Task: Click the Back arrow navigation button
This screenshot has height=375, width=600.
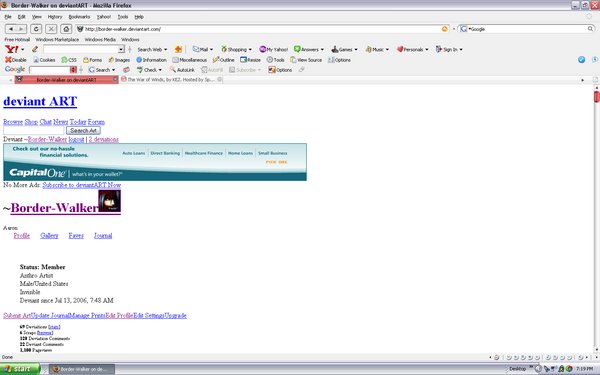Action: pyautogui.click(x=11, y=29)
